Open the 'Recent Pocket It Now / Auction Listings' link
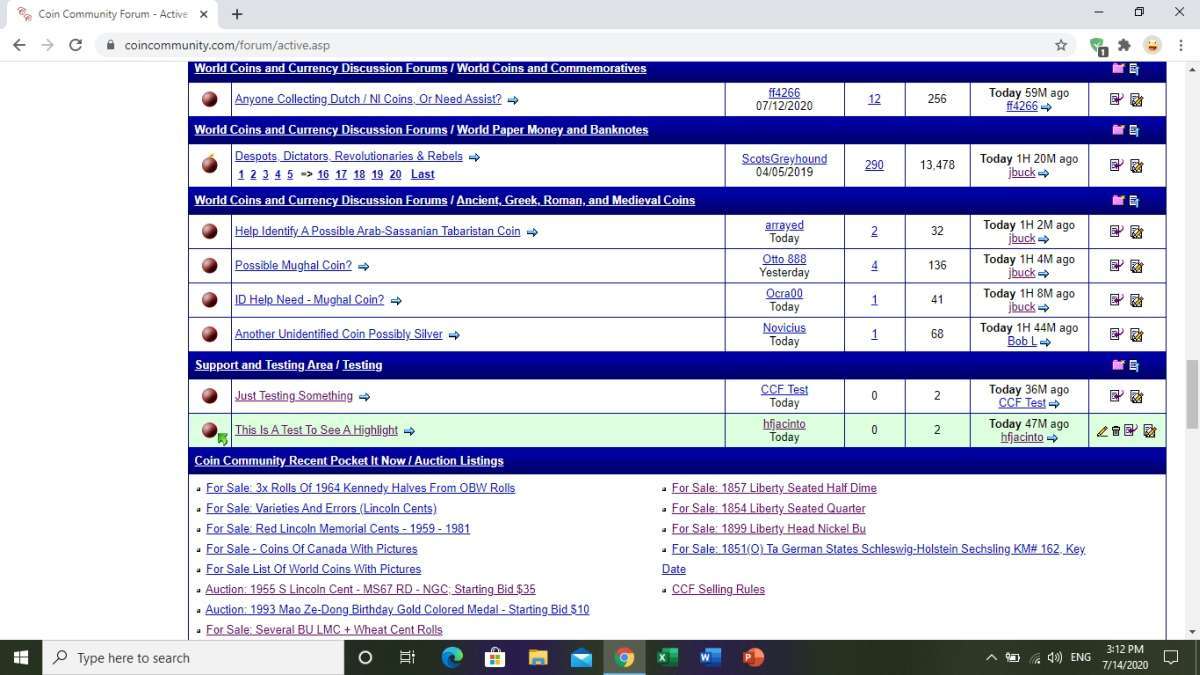The image size is (1200, 675). pos(349,461)
